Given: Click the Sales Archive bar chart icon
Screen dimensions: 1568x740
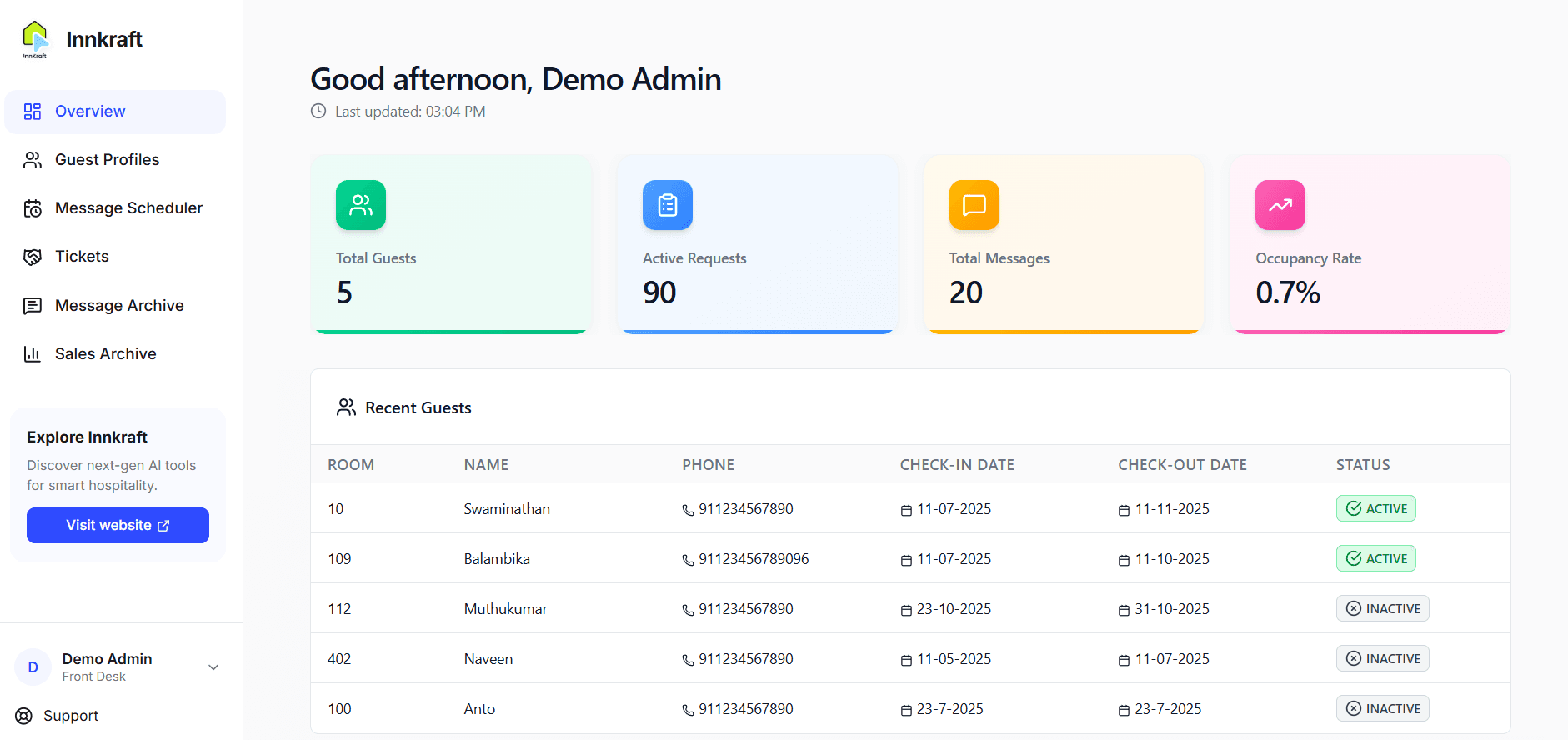Looking at the screenshot, I should 33,354.
